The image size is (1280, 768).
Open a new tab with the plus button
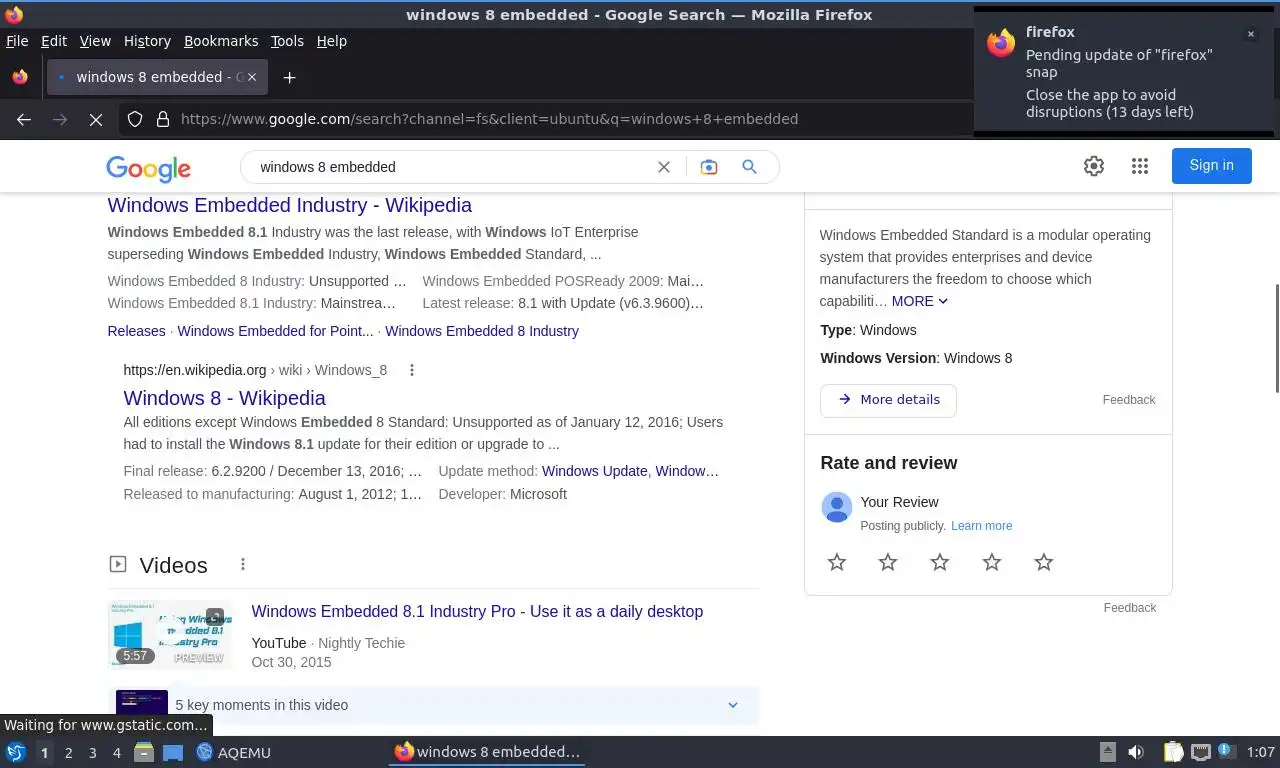289,77
